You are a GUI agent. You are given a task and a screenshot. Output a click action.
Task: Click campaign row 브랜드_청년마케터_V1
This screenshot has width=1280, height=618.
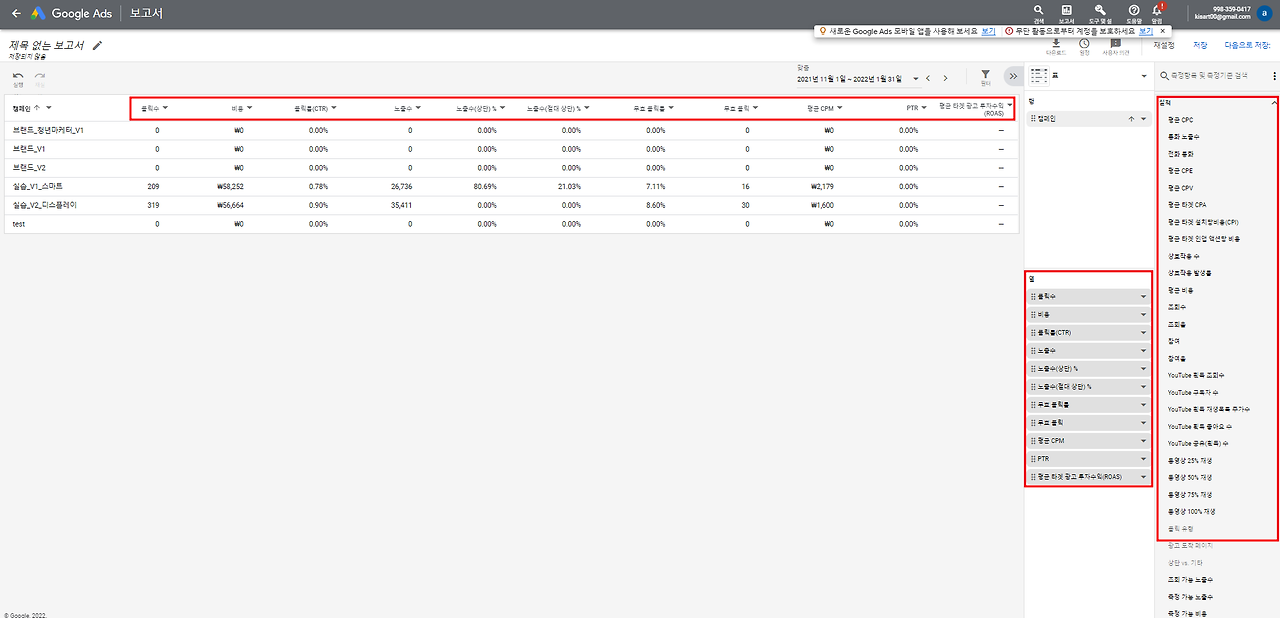(48, 130)
